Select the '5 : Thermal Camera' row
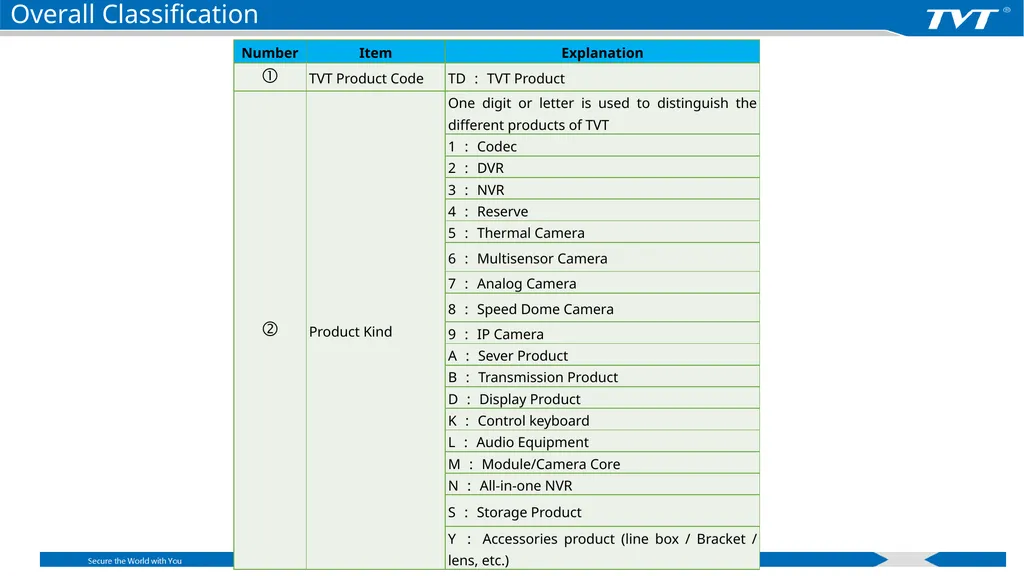The image size is (1024, 576). (602, 232)
